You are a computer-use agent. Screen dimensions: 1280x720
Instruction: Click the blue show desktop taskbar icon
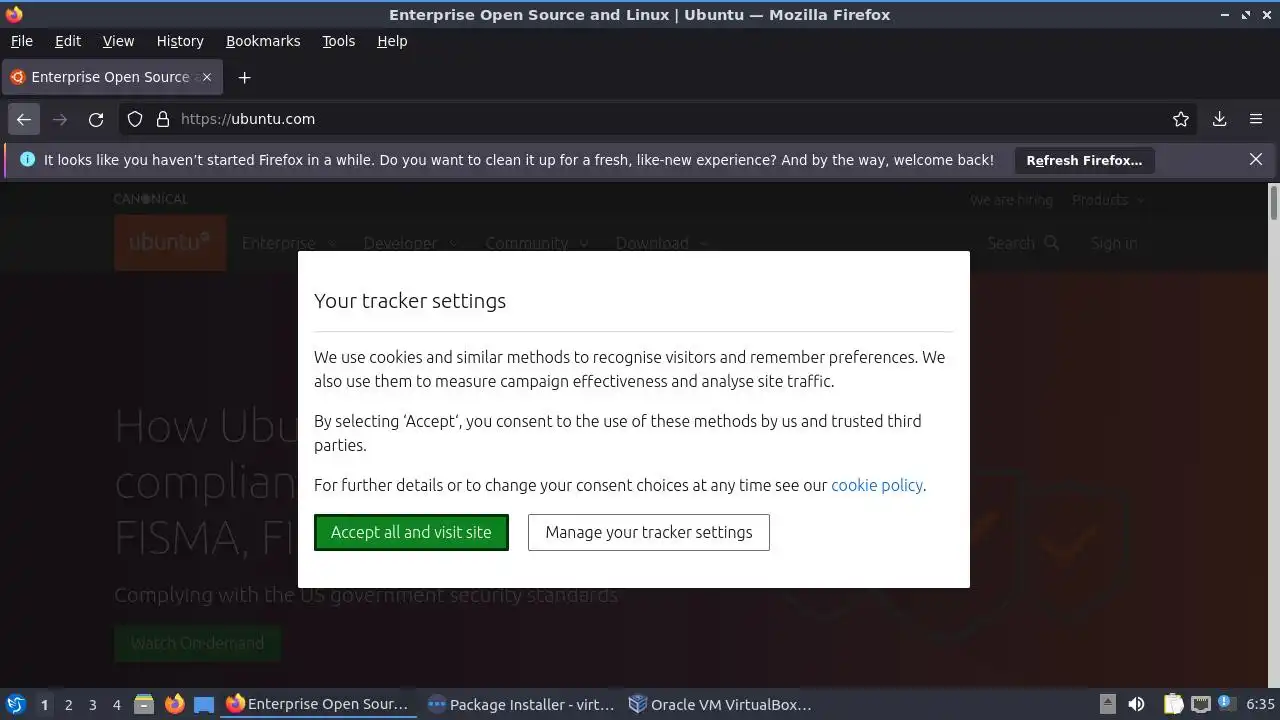click(204, 704)
